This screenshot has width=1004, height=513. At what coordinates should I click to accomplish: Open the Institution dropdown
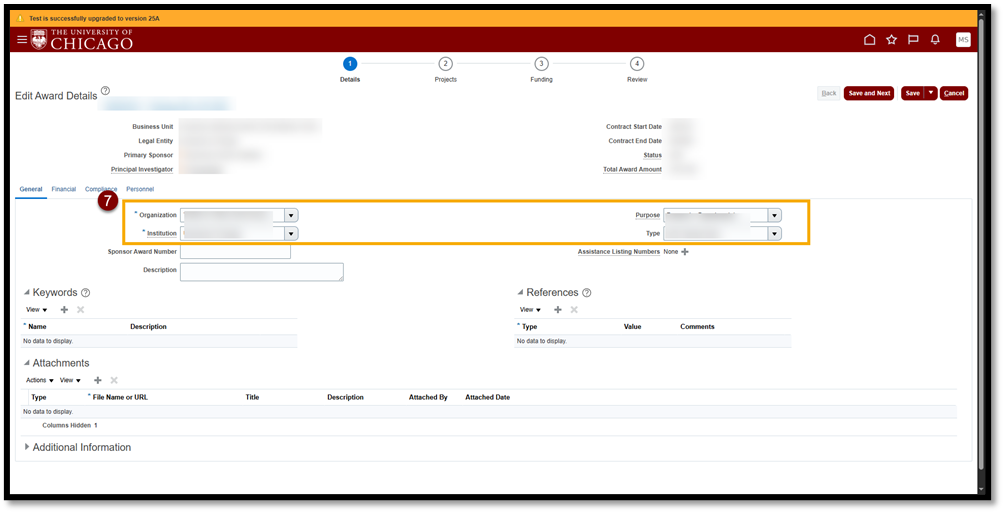coord(291,233)
